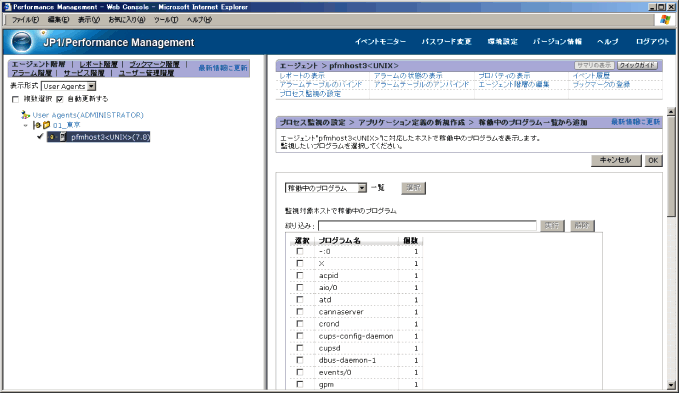Select the acpid program checkbox
The image size is (679, 393).
(300, 275)
